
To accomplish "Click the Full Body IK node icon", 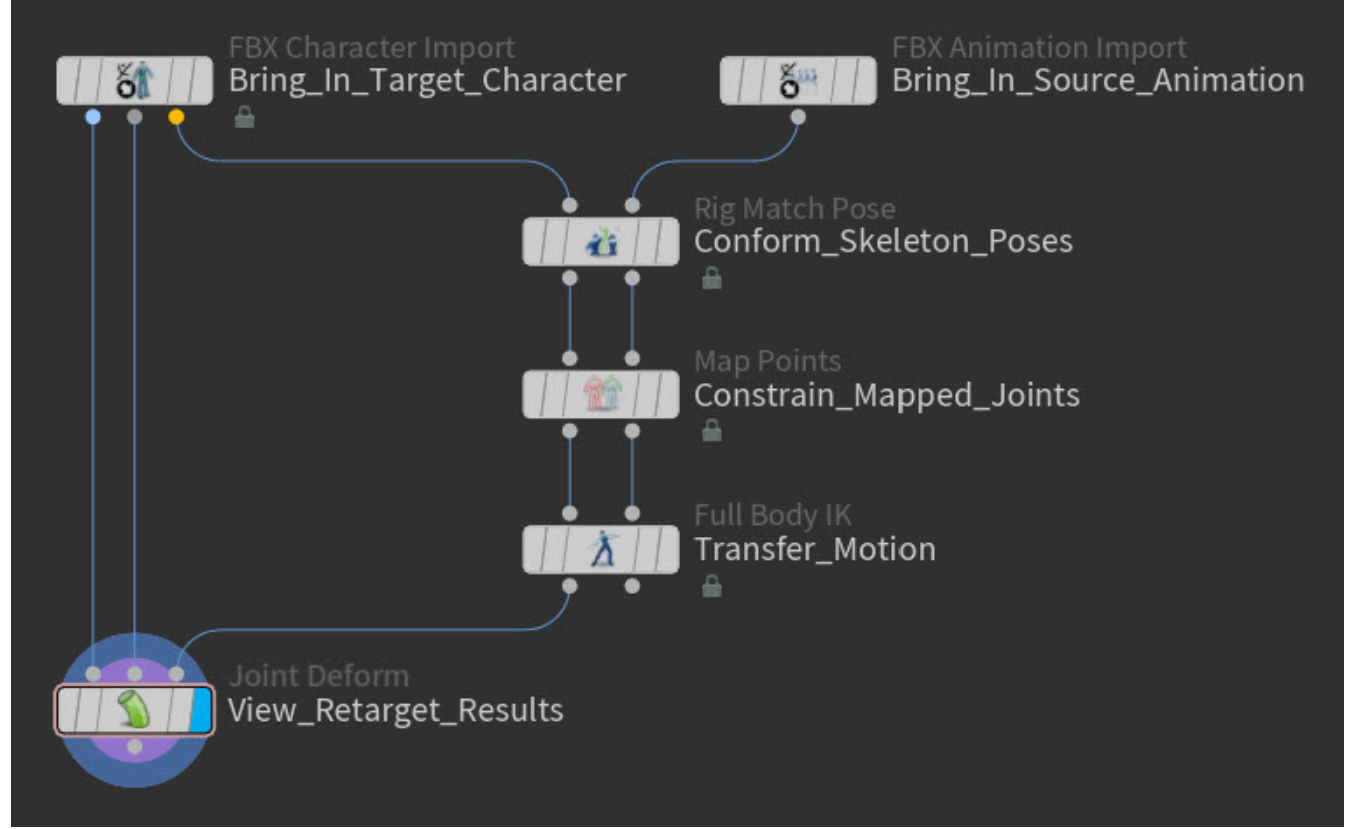I will pos(600,549).
